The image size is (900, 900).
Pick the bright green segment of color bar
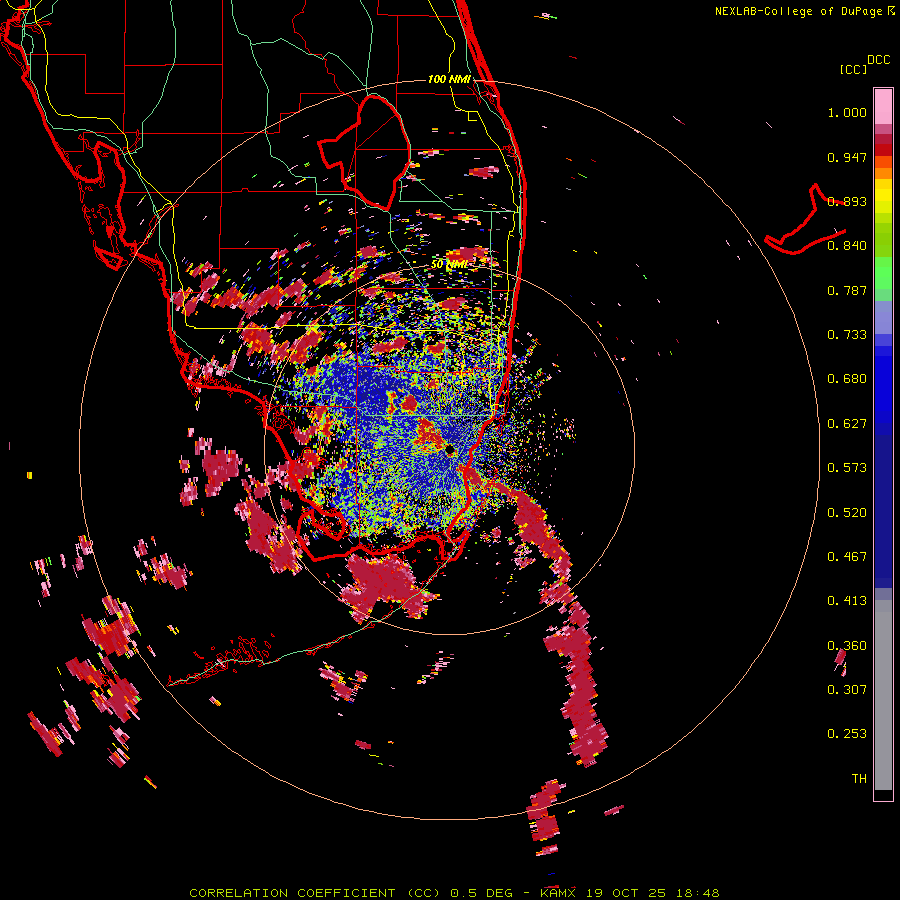[883, 273]
